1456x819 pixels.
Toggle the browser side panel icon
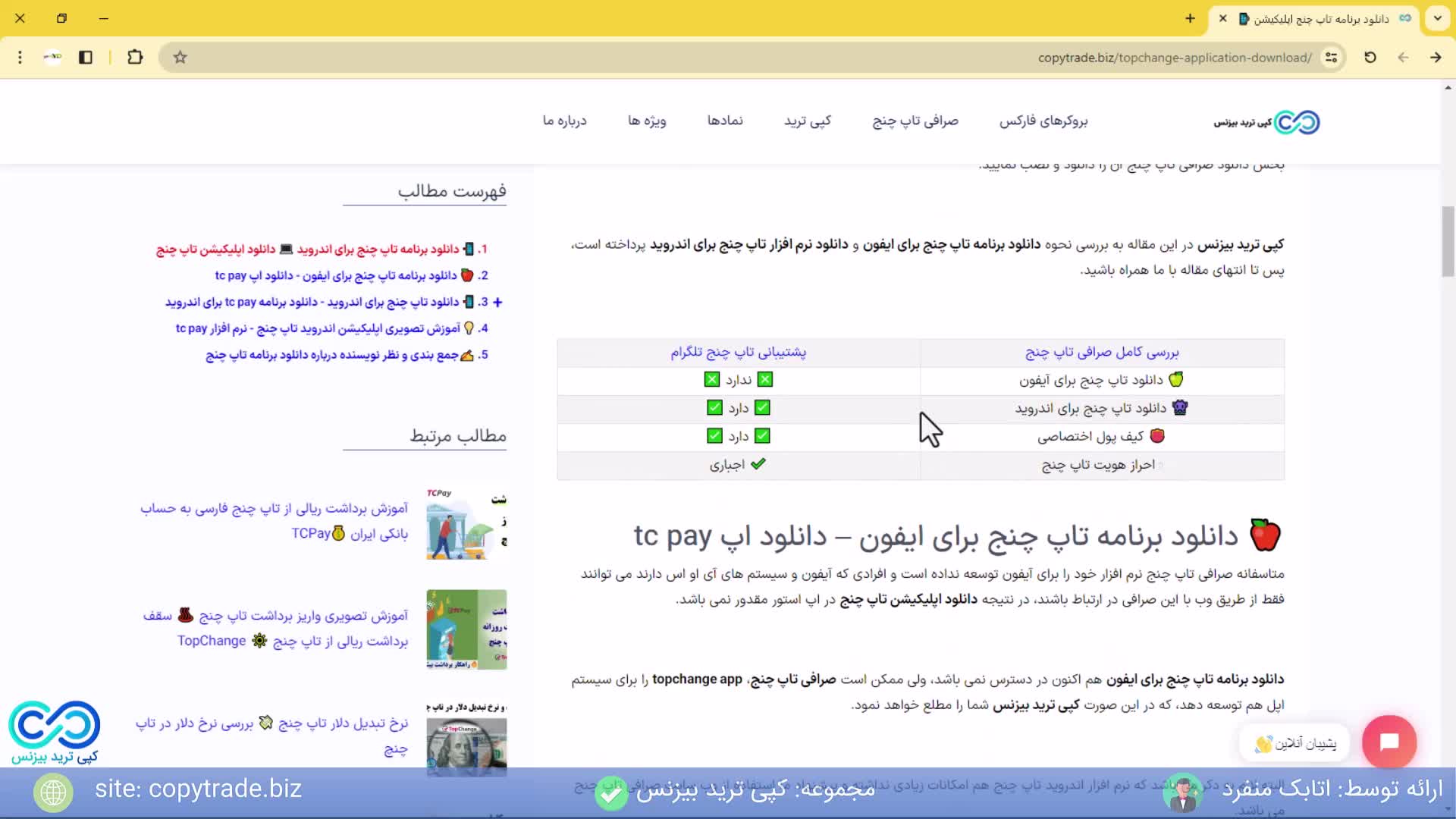[86, 58]
